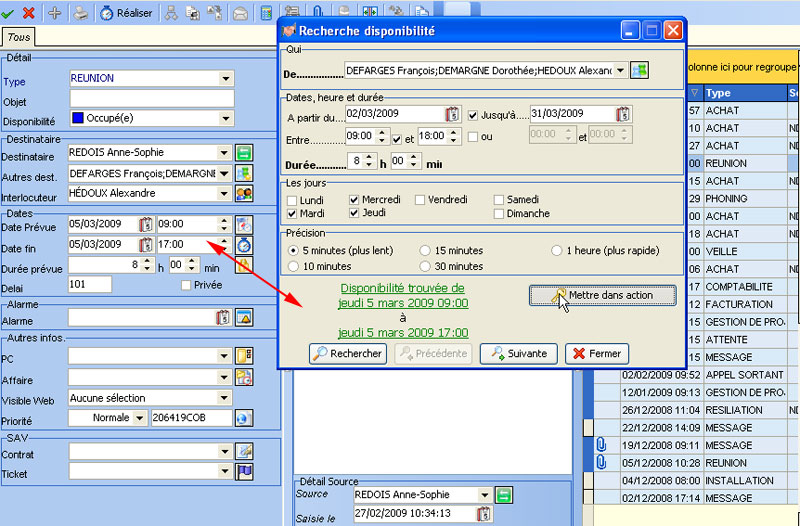Click the Objet text input field

(x=151, y=98)
